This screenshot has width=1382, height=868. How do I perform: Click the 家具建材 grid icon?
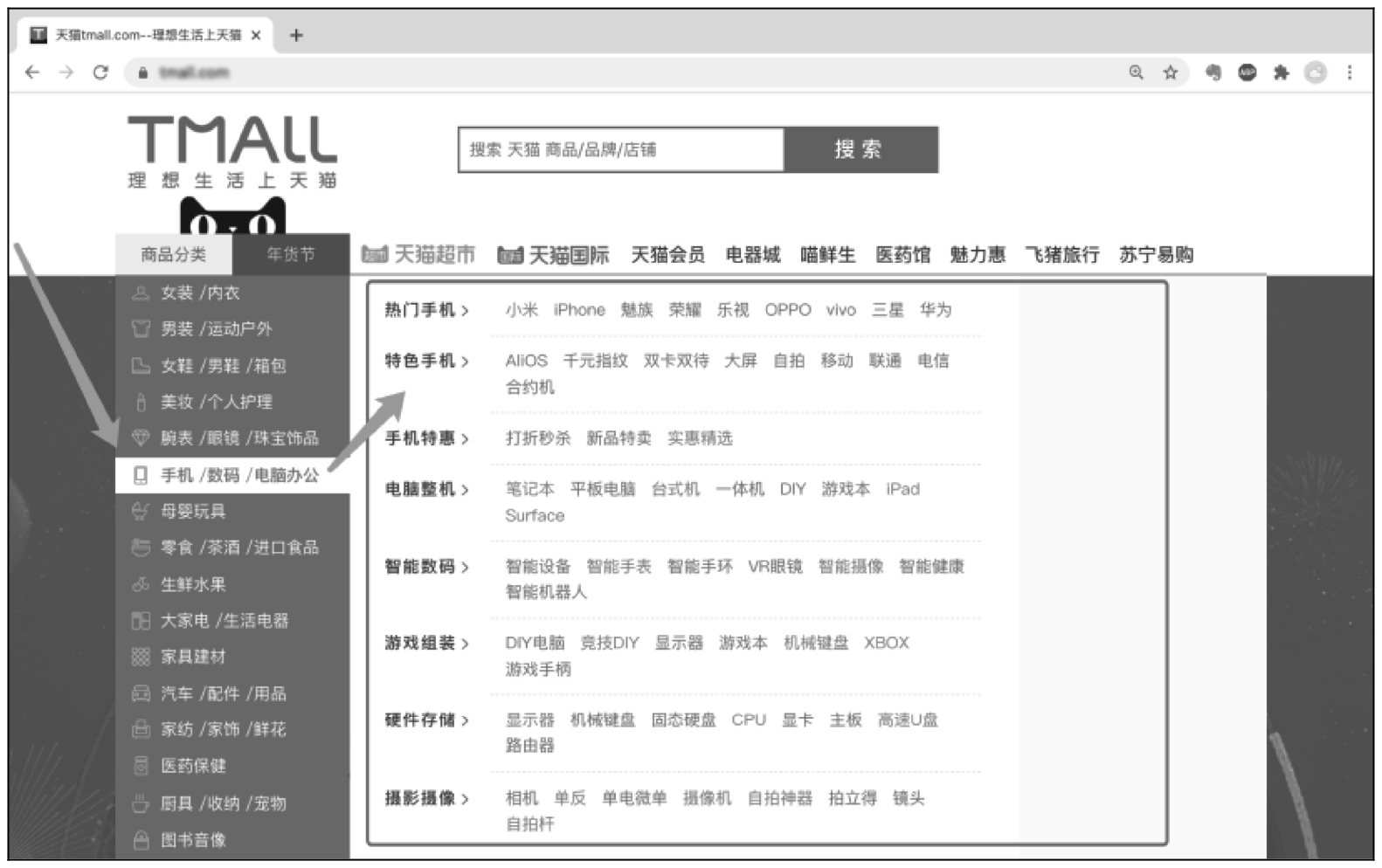[141, 657]
